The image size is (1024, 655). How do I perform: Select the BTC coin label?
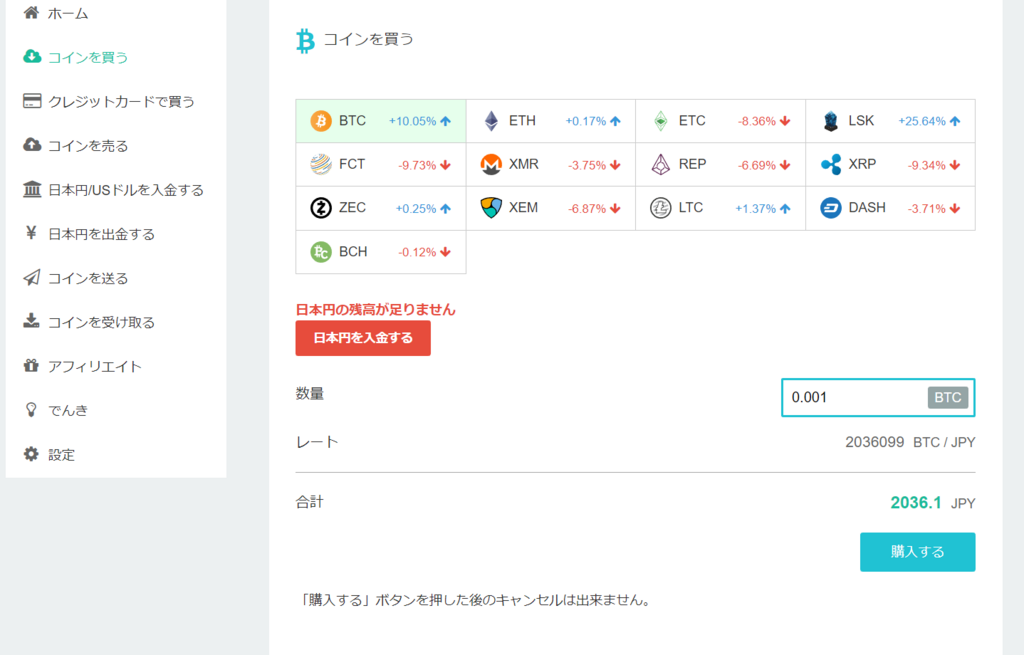click(x=352, y=121)
